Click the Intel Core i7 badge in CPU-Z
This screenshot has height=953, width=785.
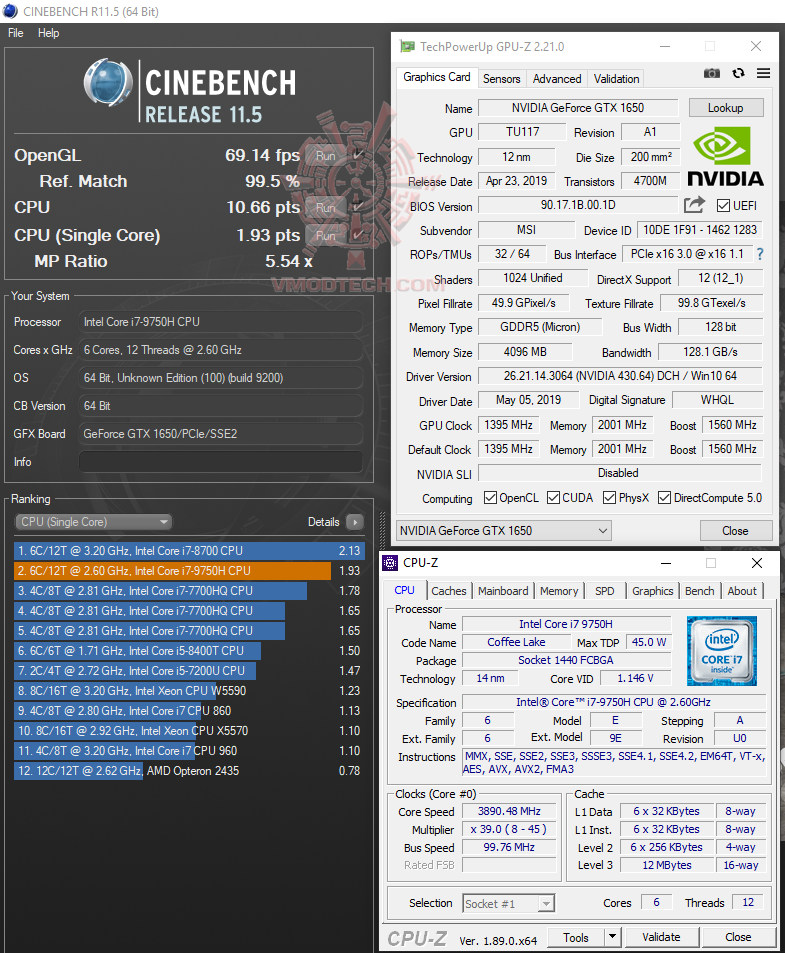722,650
